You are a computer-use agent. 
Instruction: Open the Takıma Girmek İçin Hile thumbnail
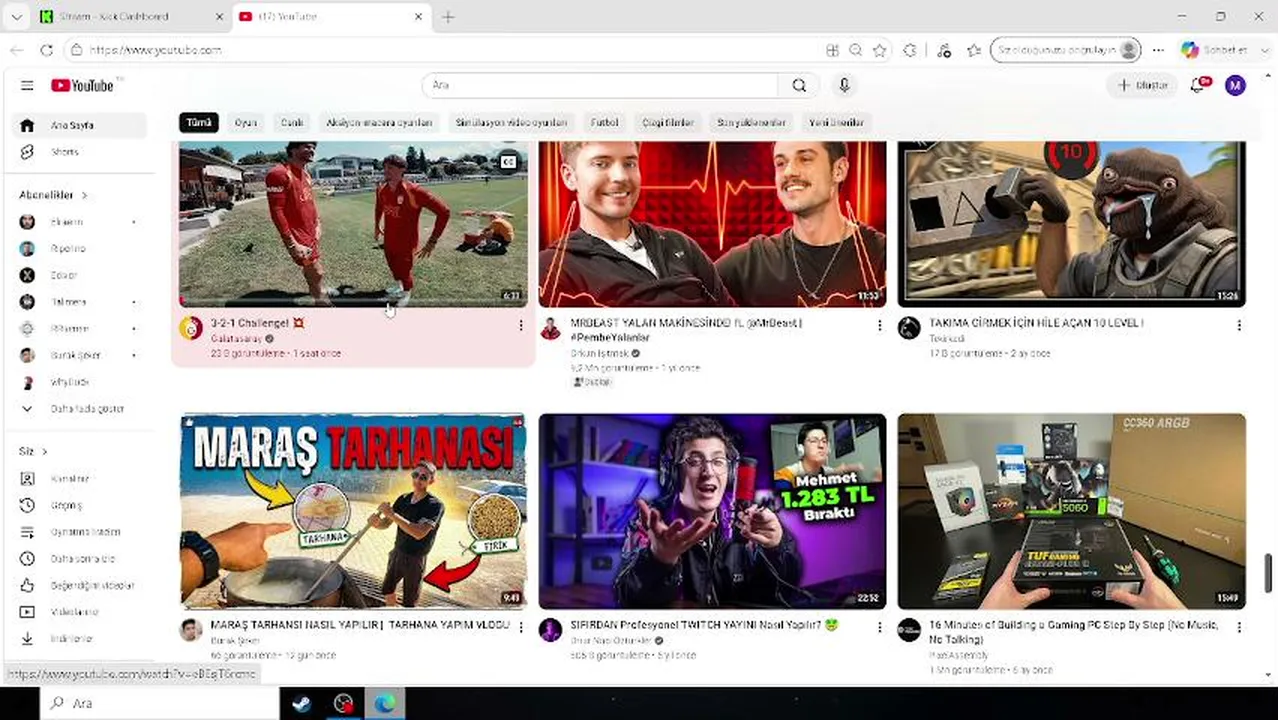(1071, 223)
